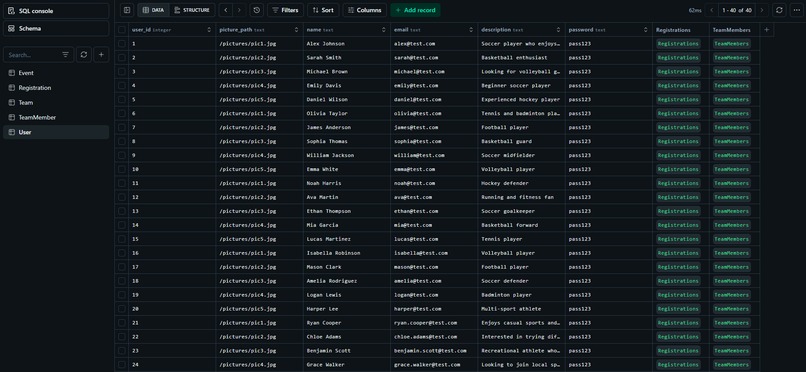Select description cell 'Running and fitness fan'
The width and height of the screenshot is (806, 372).
(522, 197)
